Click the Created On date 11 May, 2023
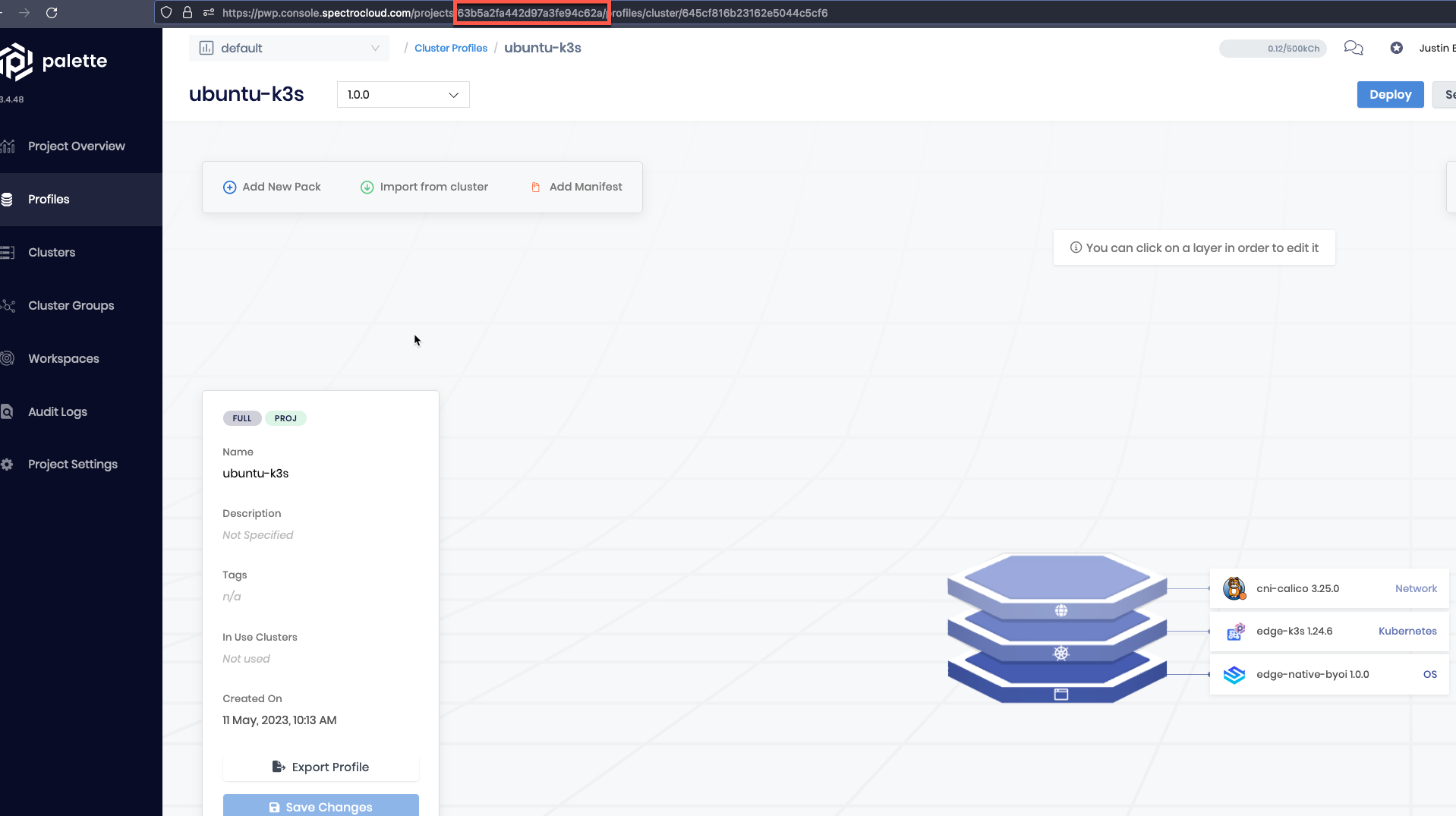Screen dimensions: 1456x816 tap(279, 720)
